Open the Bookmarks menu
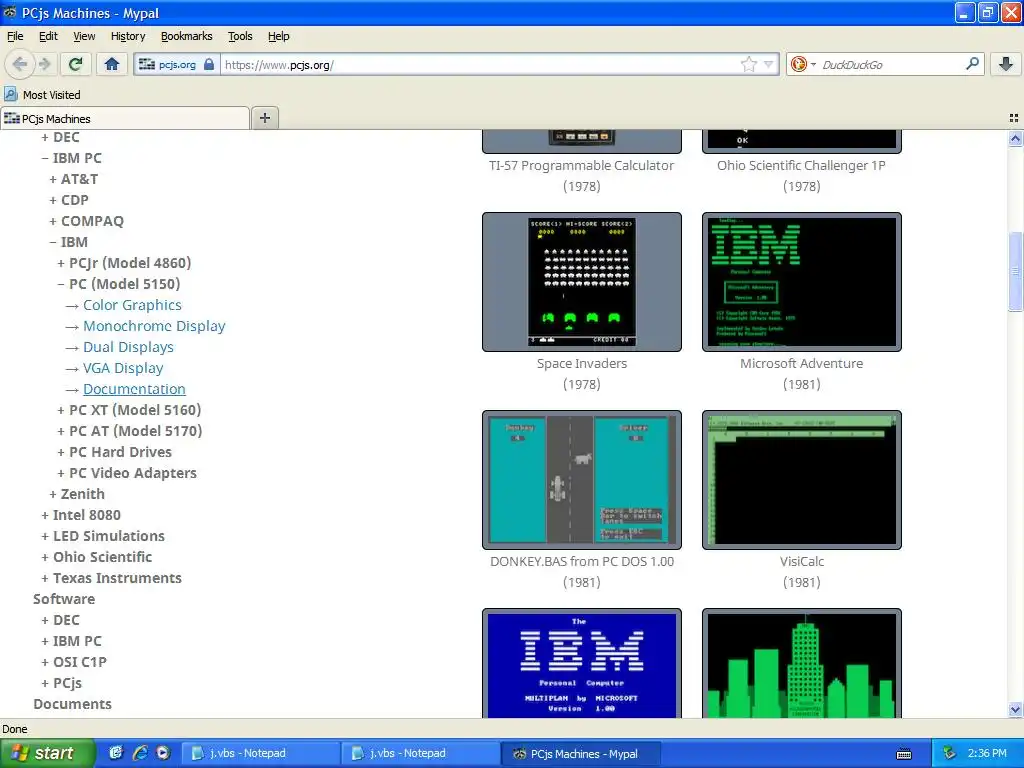 [187, 36]
